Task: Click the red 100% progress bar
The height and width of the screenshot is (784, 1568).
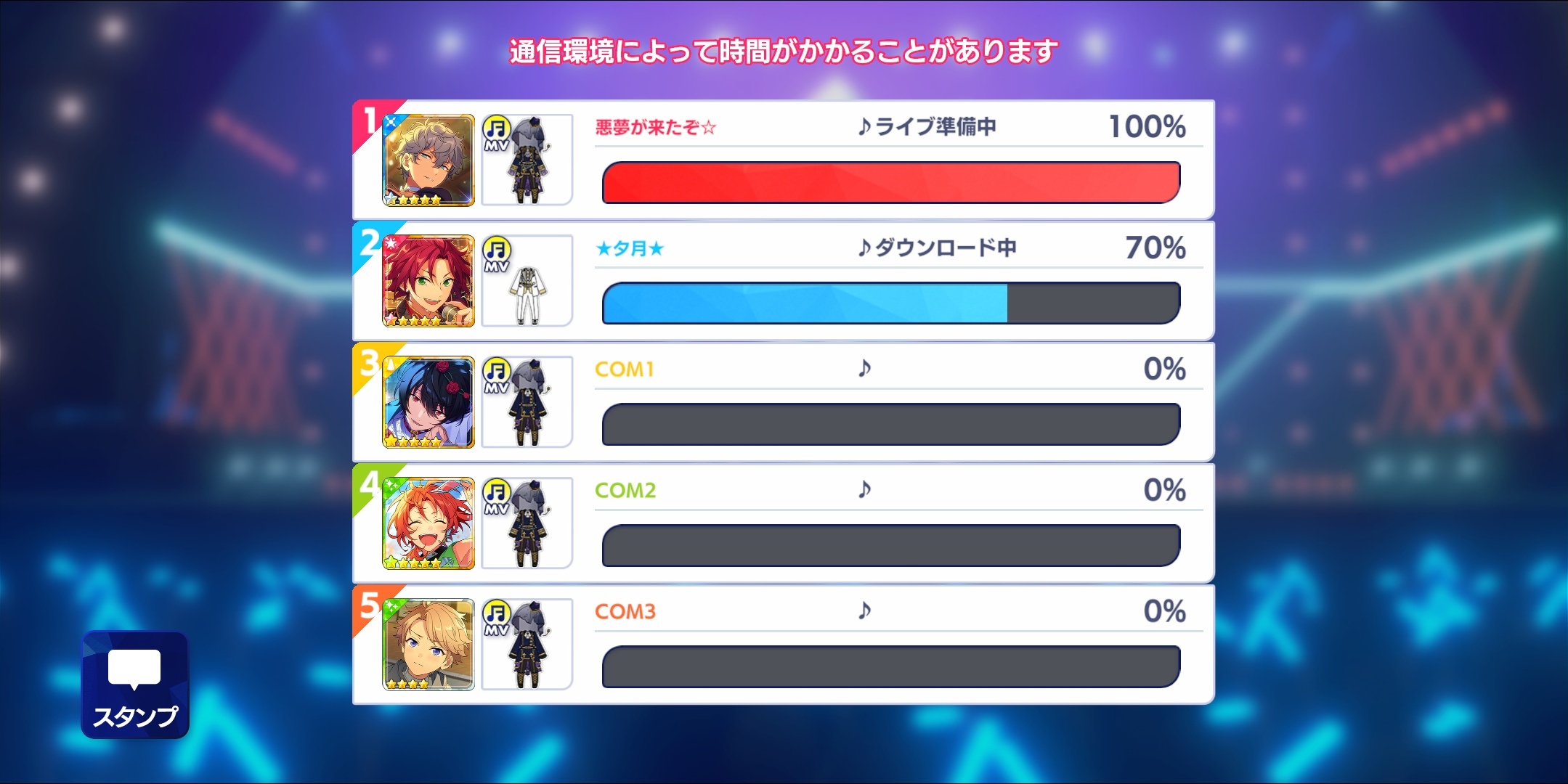Action: coord(891,182)
